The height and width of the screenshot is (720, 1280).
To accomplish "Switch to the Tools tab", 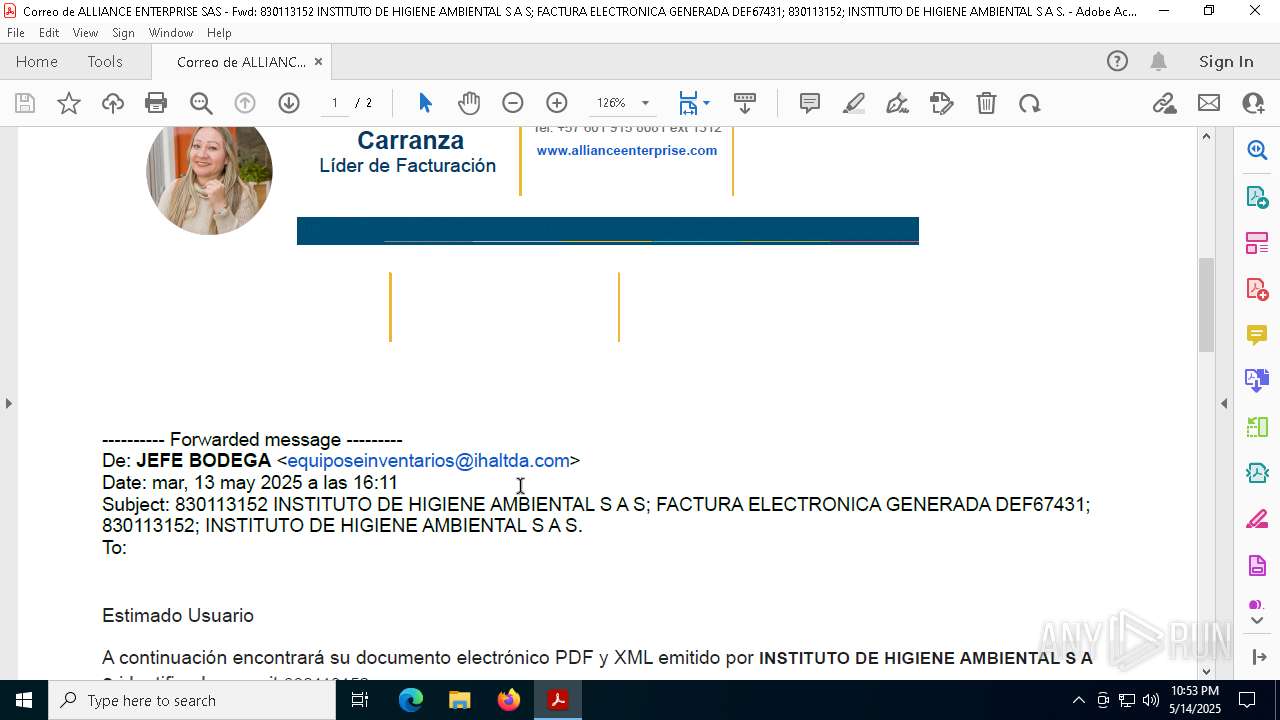I will click(105, 61).
